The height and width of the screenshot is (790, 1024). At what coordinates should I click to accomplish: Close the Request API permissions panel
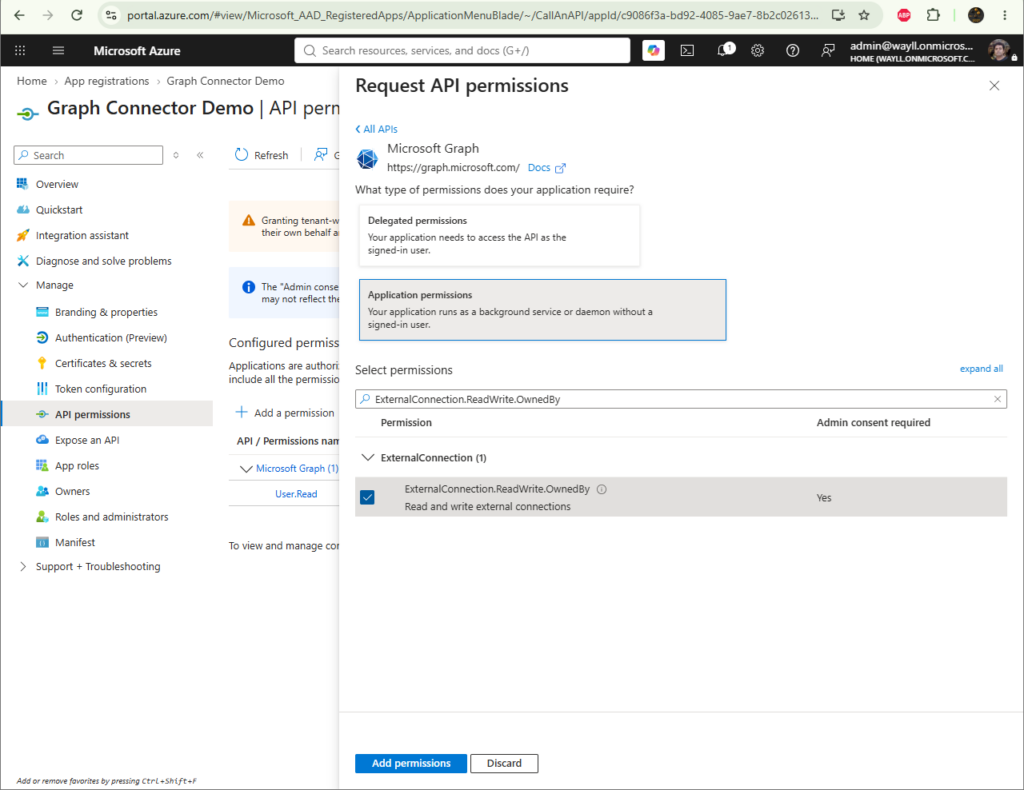[x=994, y=86]
